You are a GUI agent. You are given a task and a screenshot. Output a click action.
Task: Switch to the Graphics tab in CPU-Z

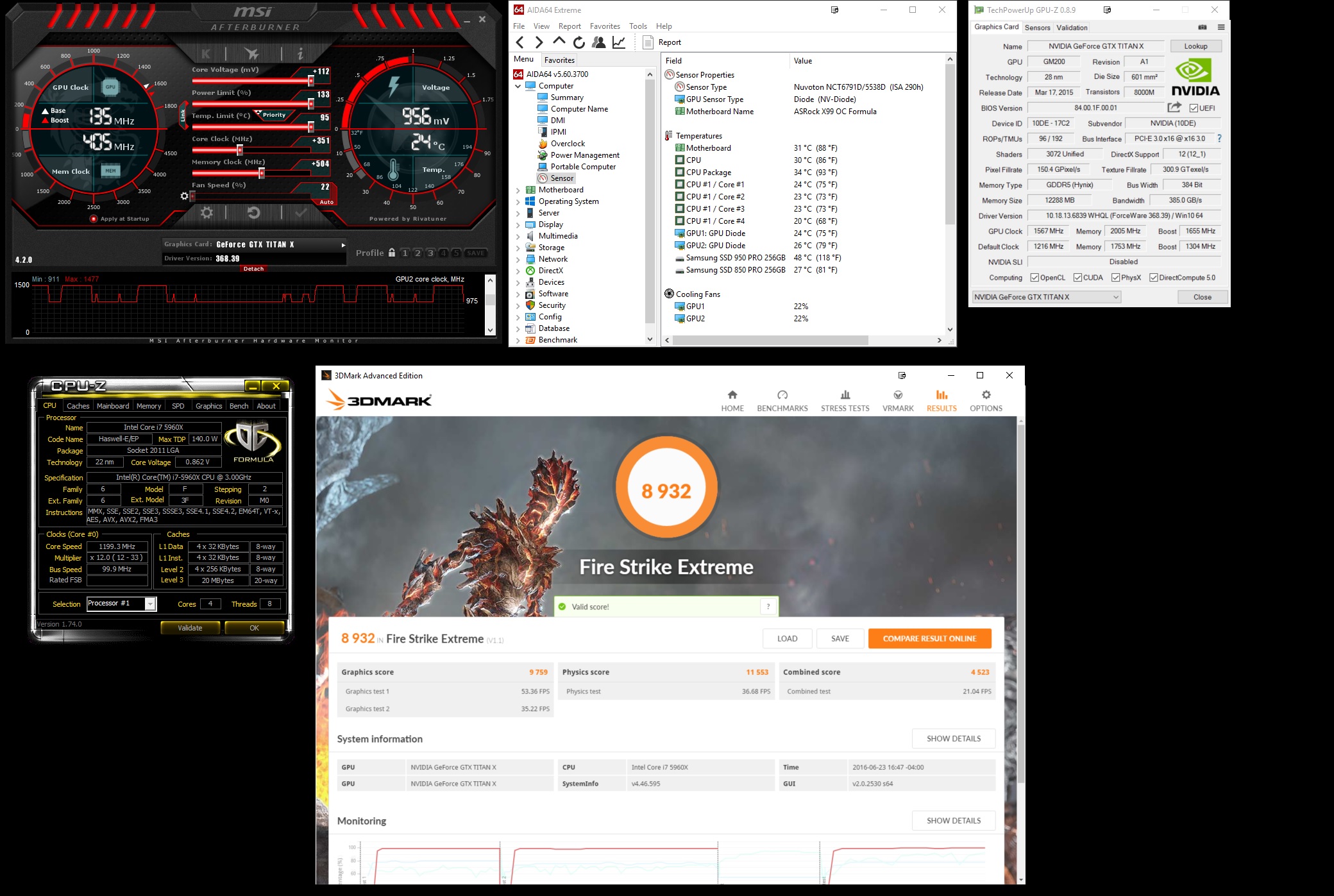click(209, 406)
